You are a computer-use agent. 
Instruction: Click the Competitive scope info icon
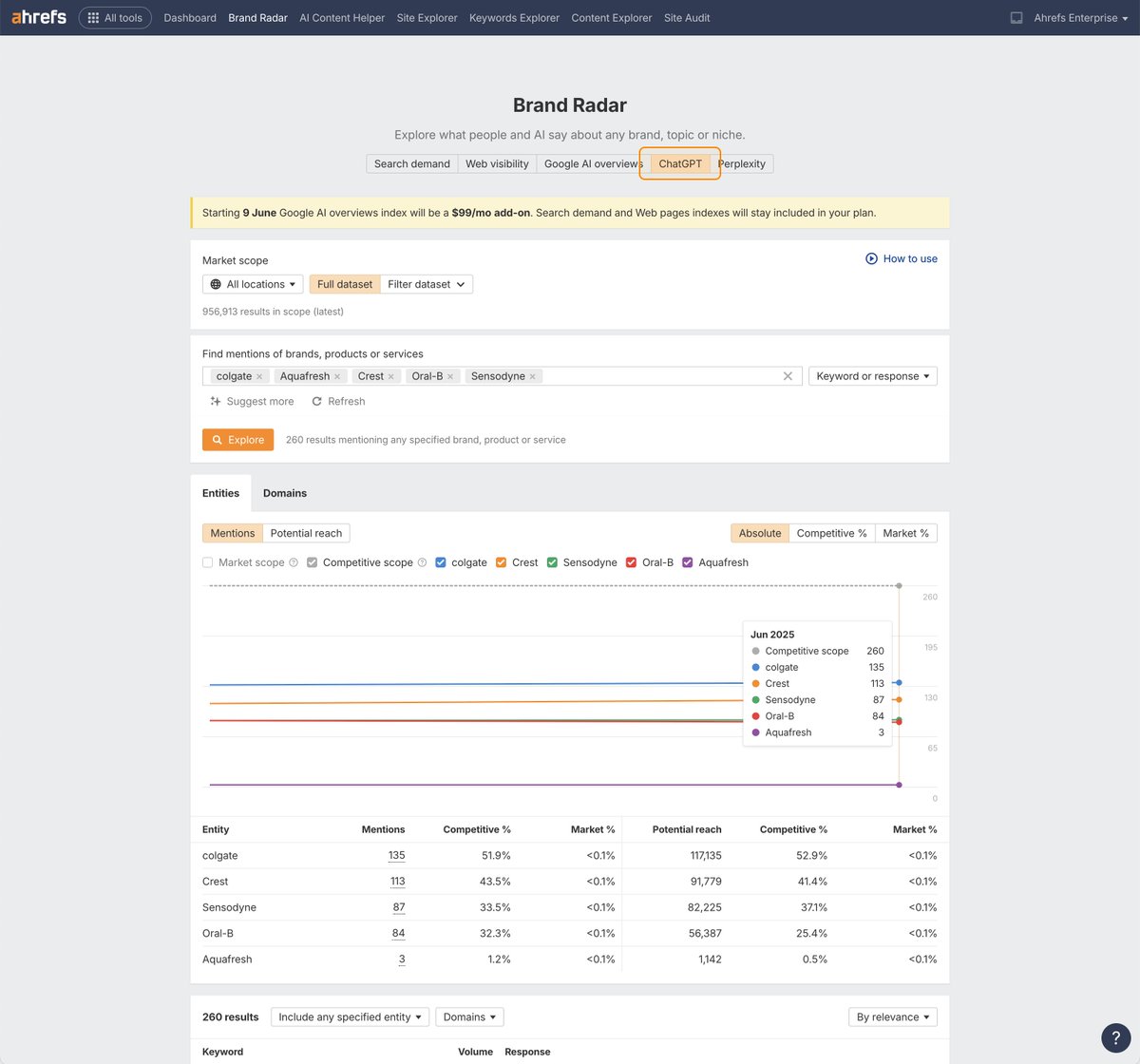click(x=422, y=562)
